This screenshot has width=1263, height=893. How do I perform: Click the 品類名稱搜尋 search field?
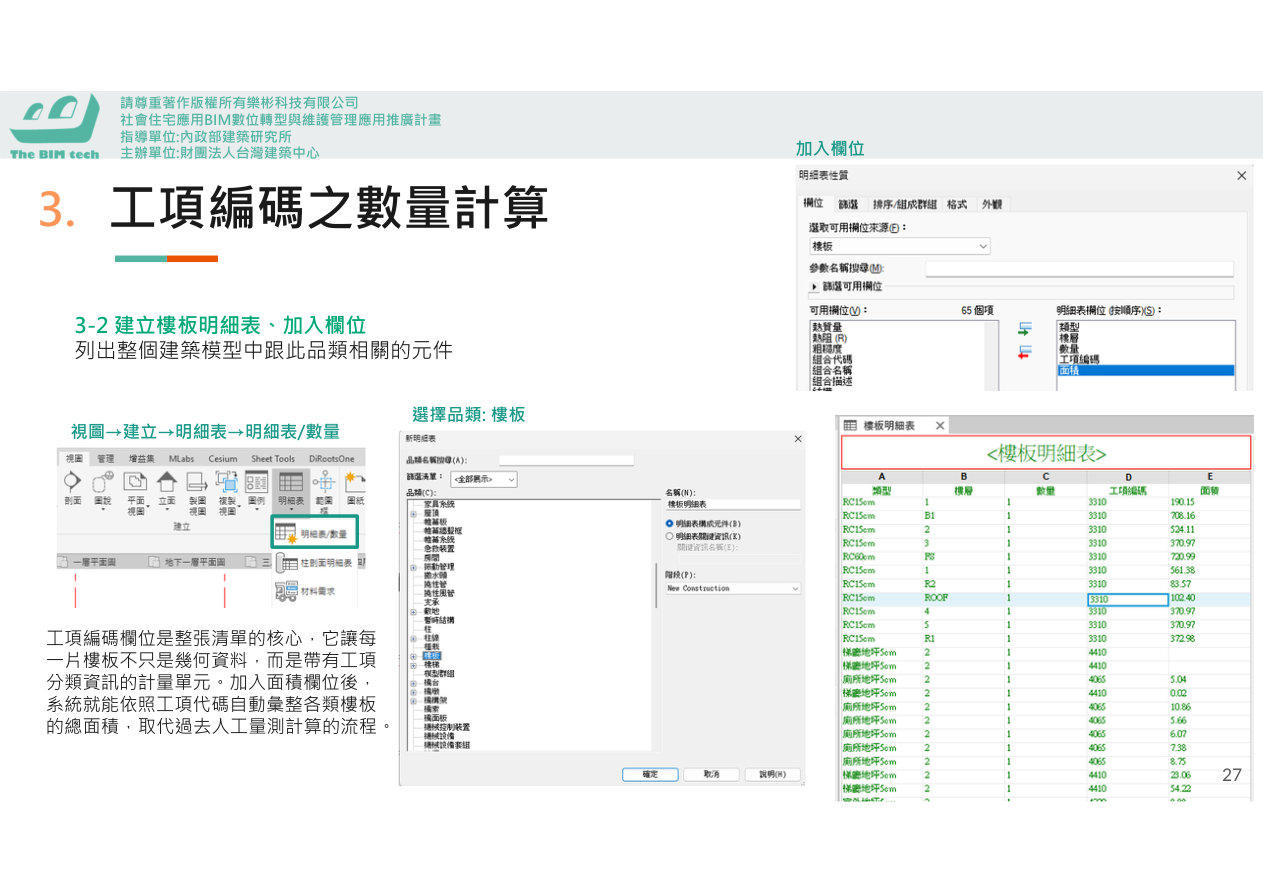point(566,460)
